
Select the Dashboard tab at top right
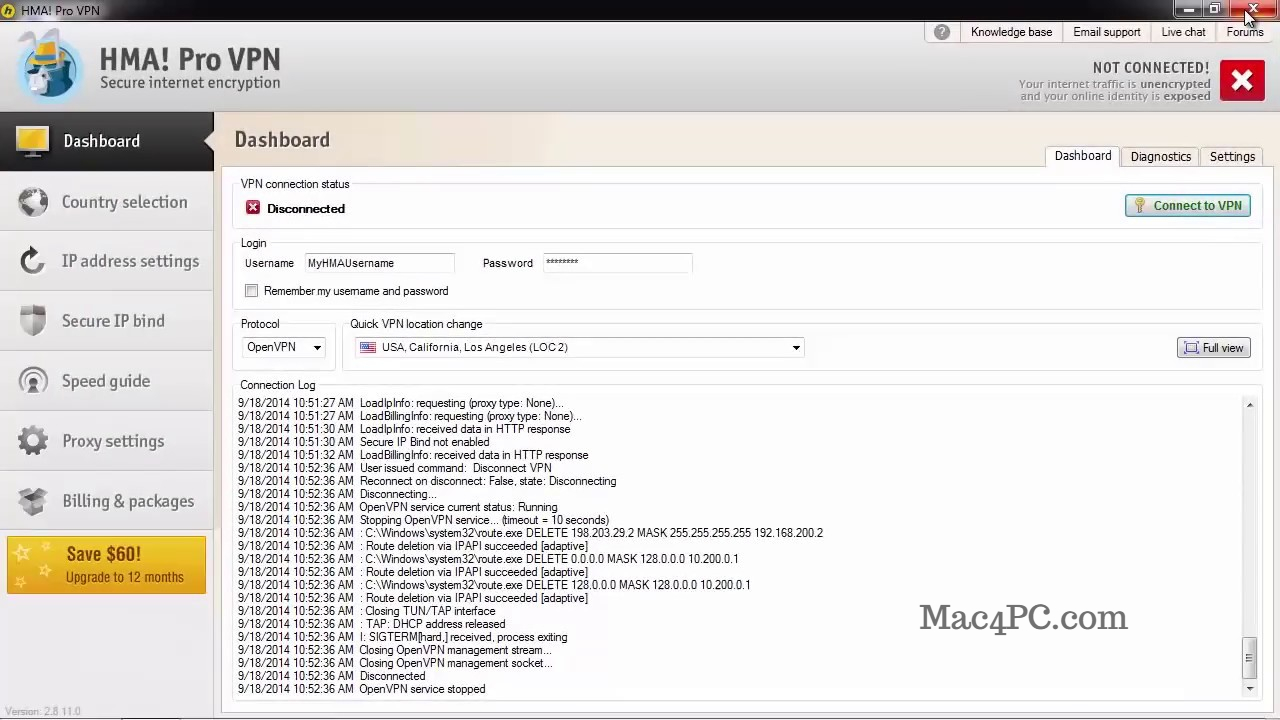1083,156
